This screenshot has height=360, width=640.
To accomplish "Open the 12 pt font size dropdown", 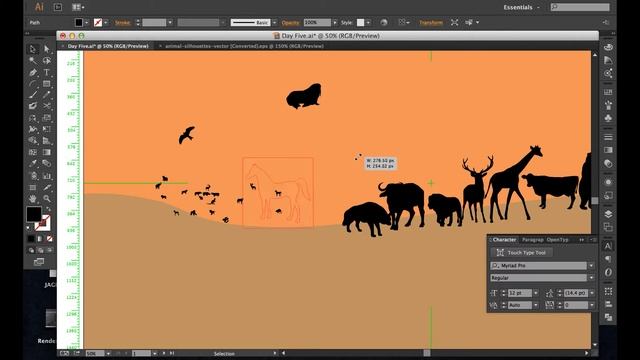I will click(x=536, y=293).
